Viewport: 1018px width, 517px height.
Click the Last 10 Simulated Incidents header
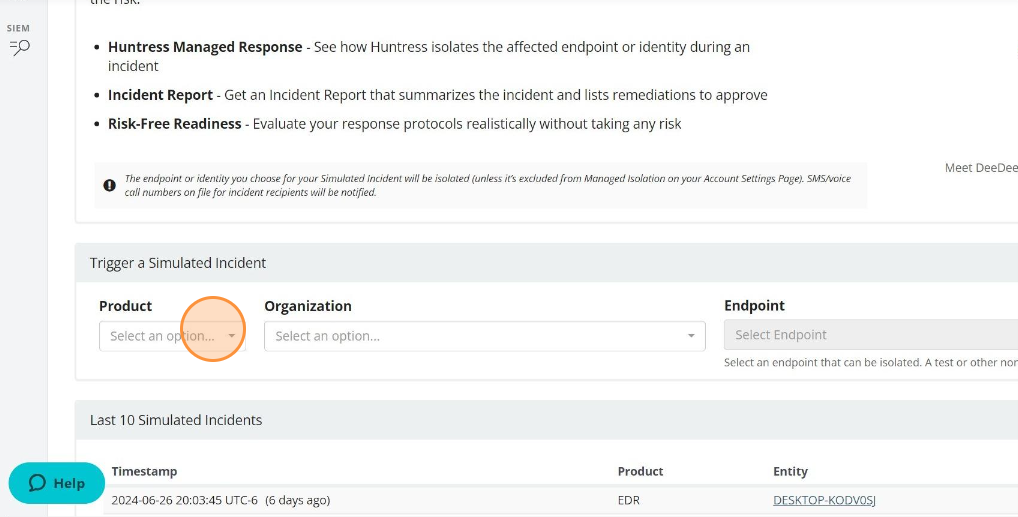(176, 420)
